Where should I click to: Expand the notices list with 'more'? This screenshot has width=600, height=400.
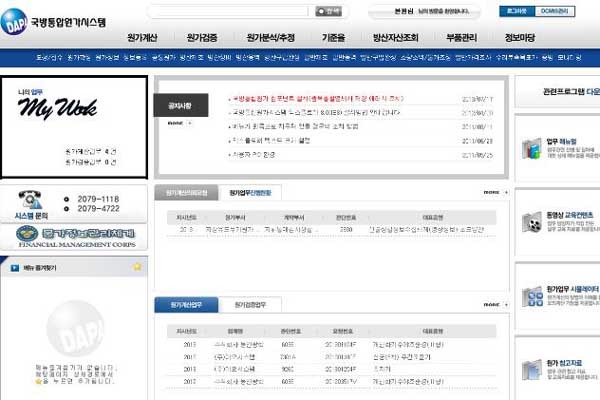click(176, 123)
